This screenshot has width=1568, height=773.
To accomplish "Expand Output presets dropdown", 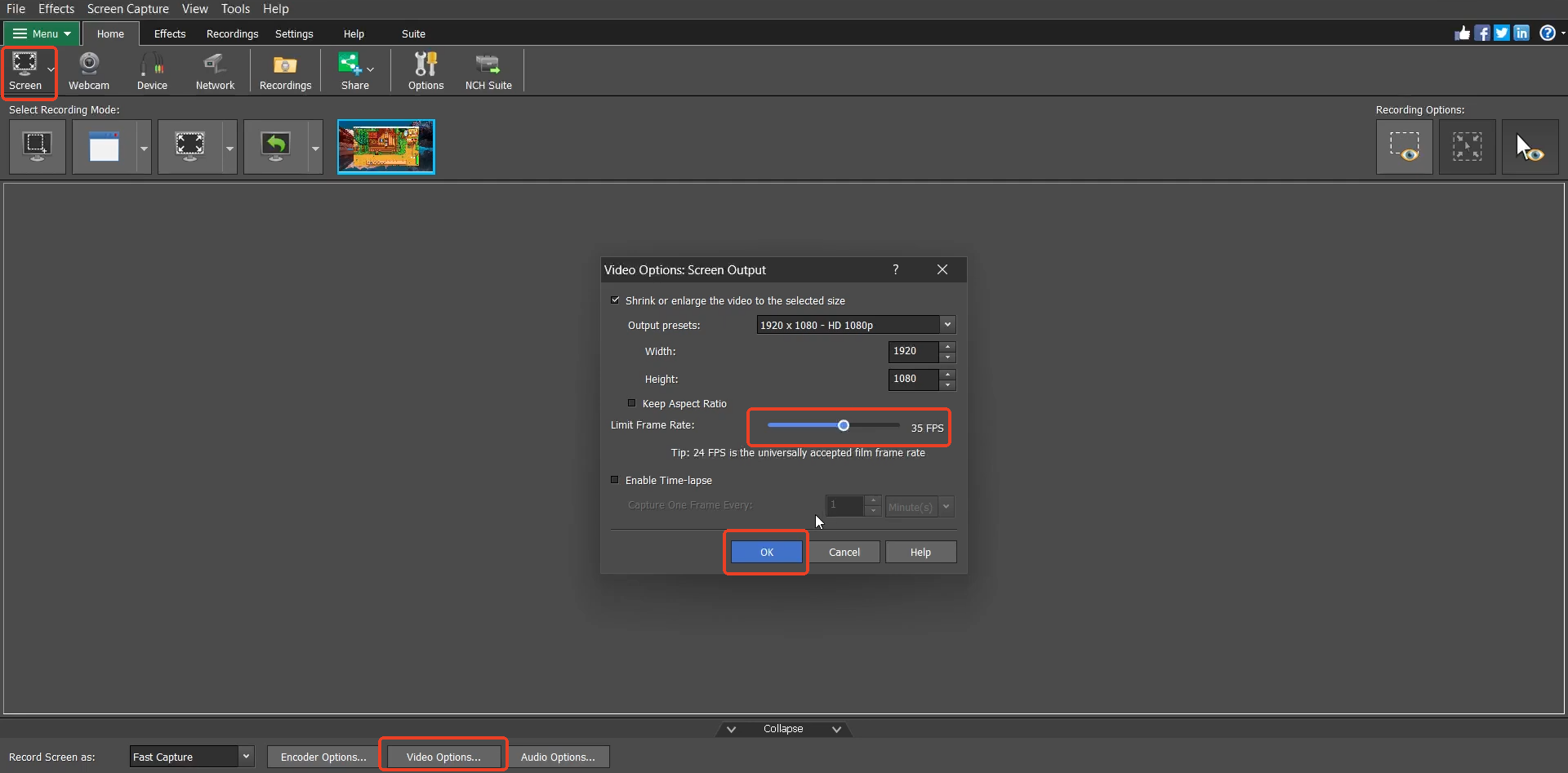I will tap(856, 325).
